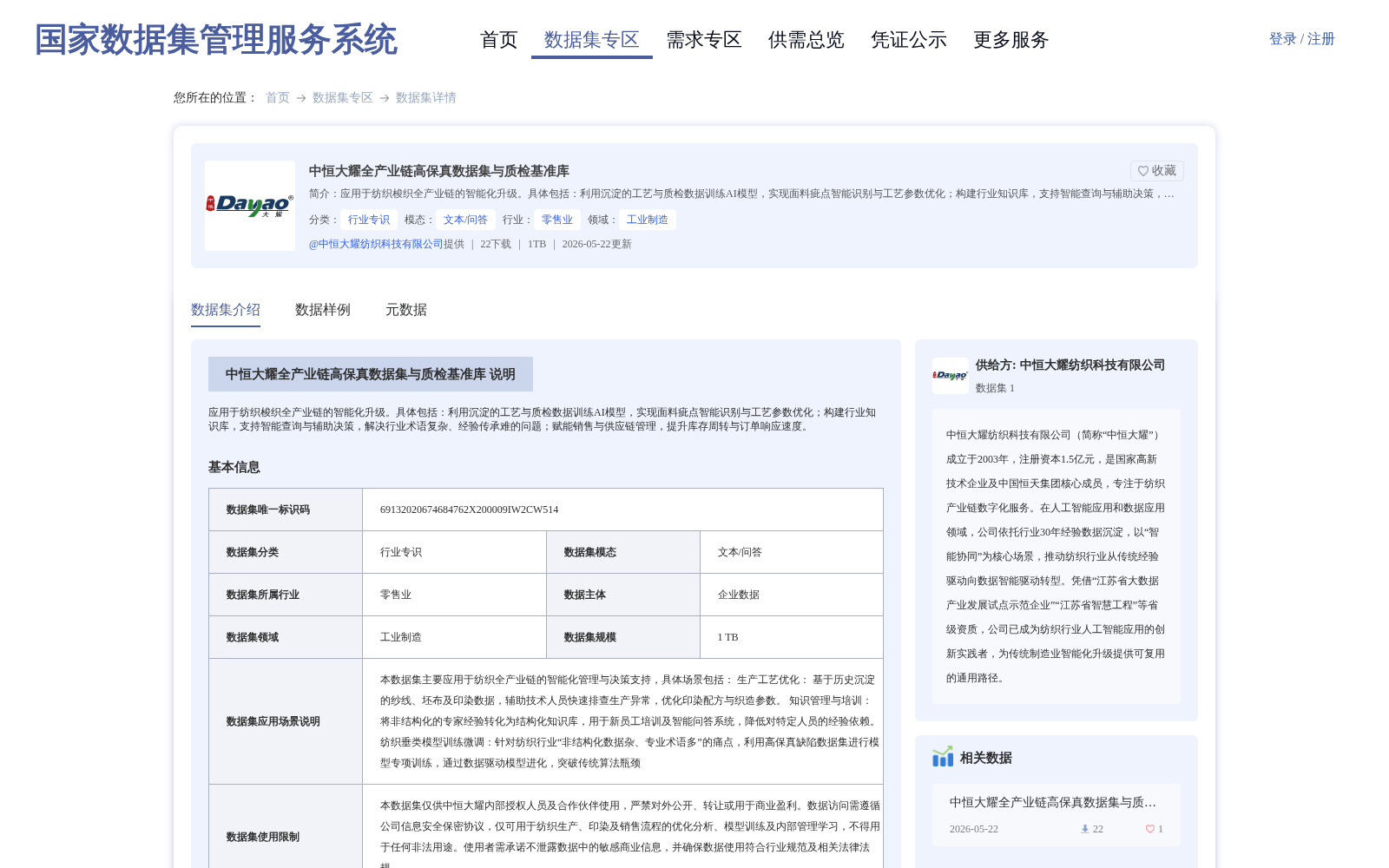This screenshot has width=1389, height=868.
Task: Open 凭证公示 navigation item
Action: point(909,40)
